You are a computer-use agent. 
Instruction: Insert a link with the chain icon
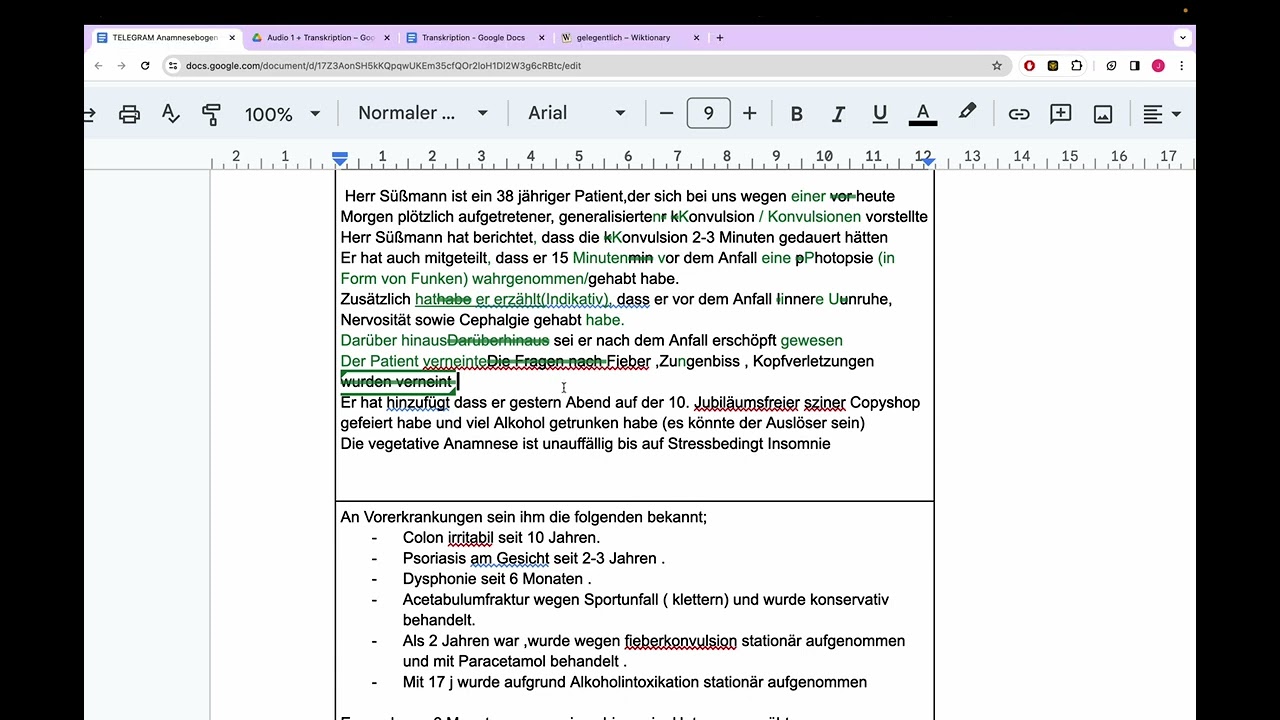click(1019, 114)
